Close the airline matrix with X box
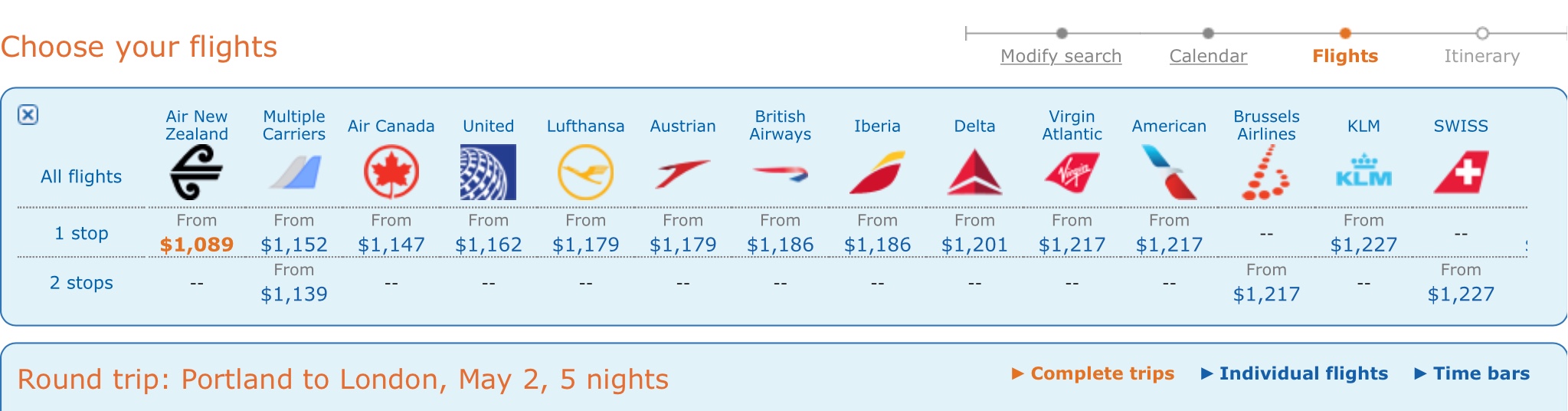 (x=28, y=115)
